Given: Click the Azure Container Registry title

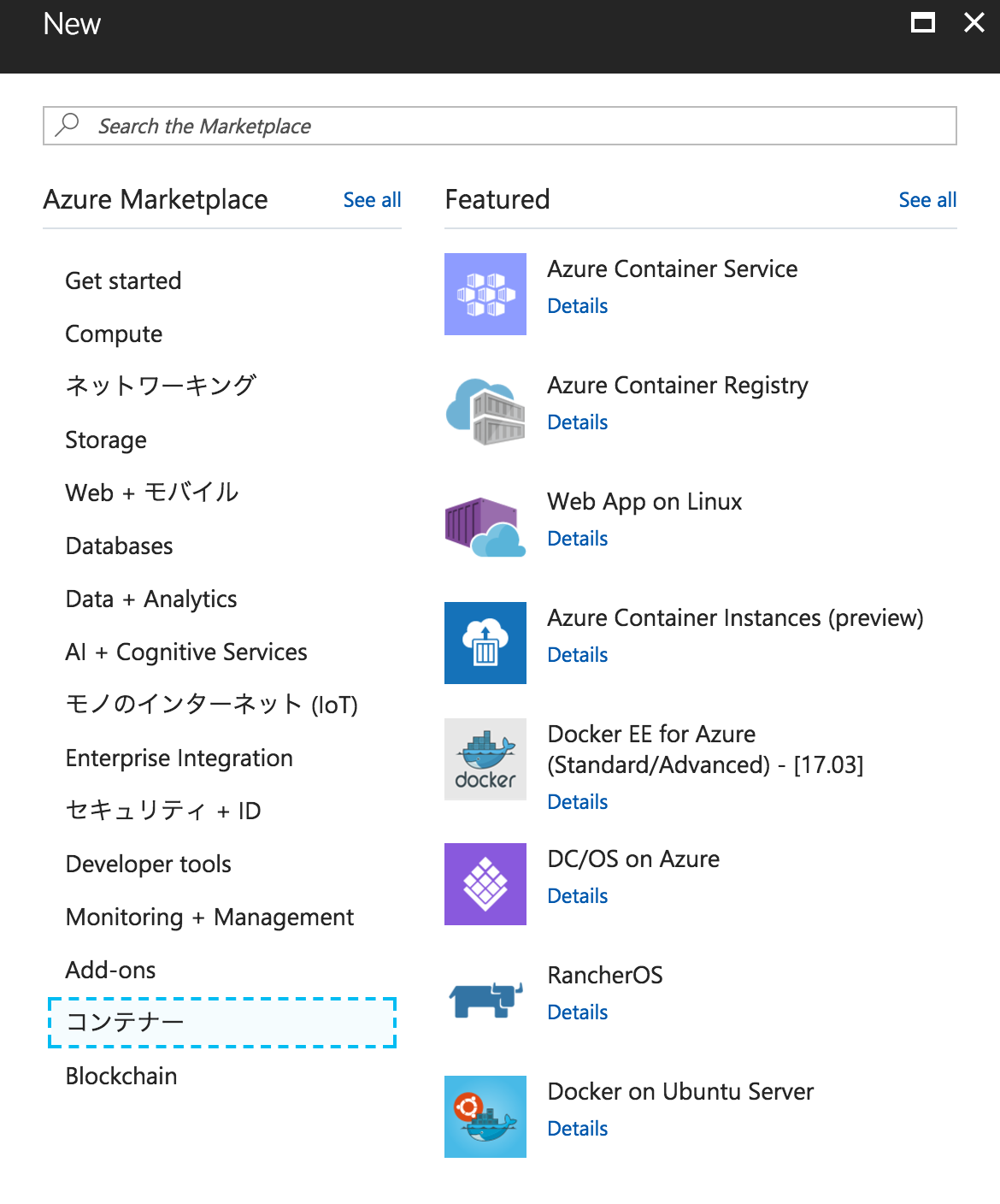Looking at the screenshot, I should (678, 386).
